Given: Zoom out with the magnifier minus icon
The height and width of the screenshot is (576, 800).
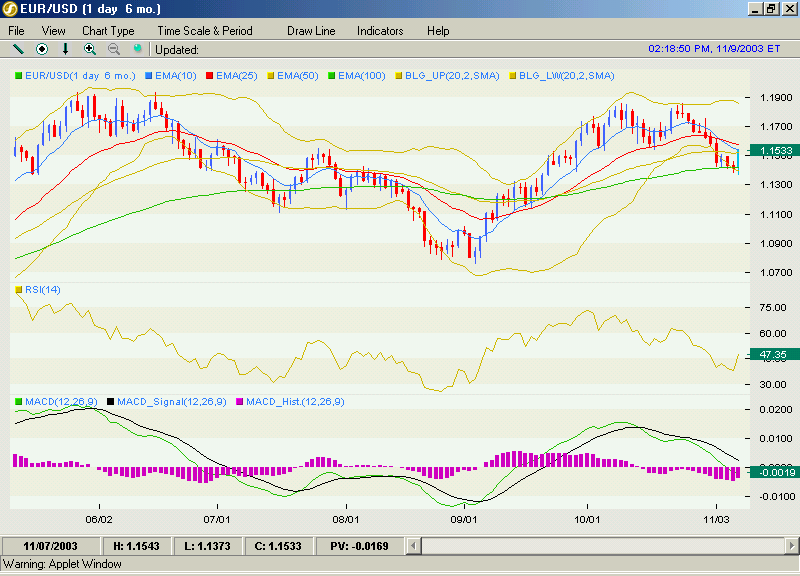Looking at the screenshot, I should pyautogui.click(x=114, y=49).
